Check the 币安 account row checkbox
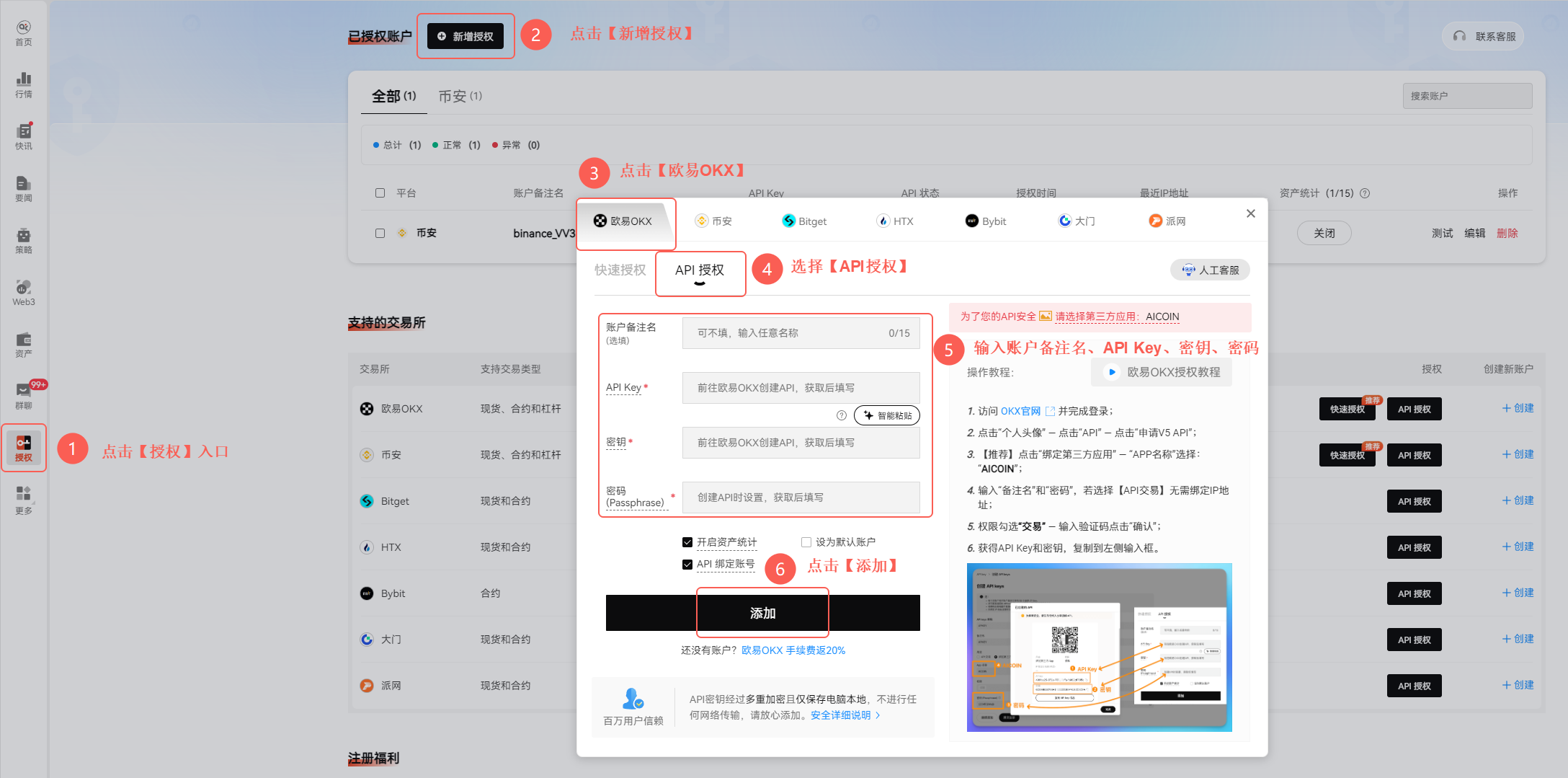Image resolution: width=1568 pixels, height=778 pixels. pyautogui.click(x=380, y=233)
